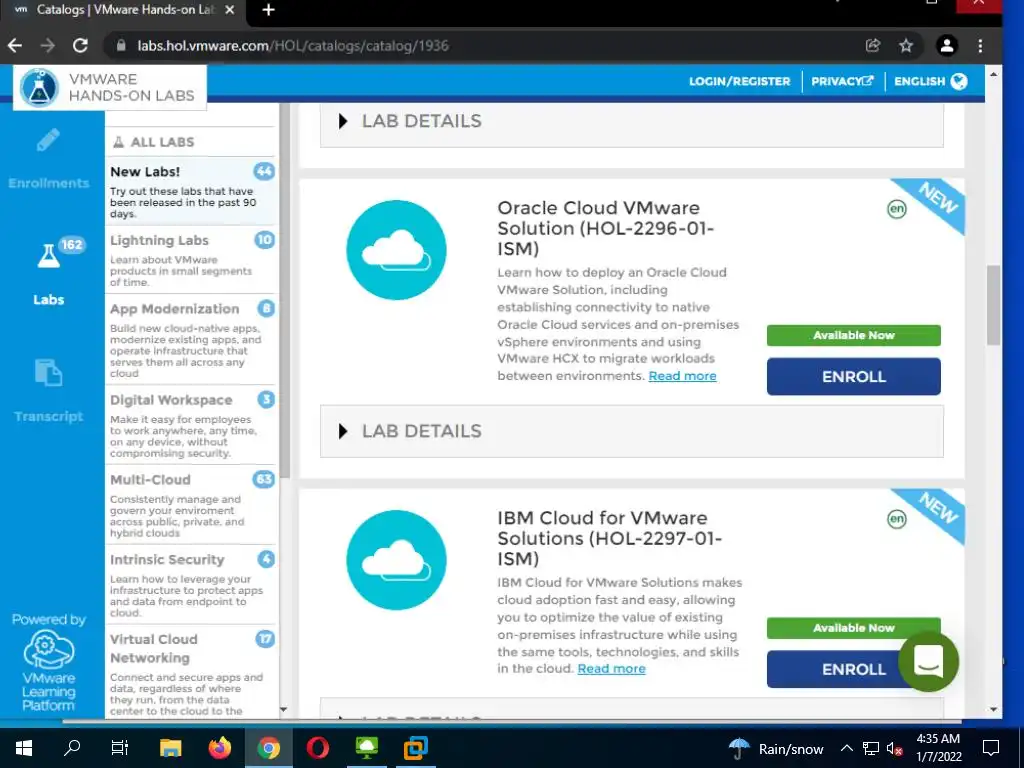Click the browser back arrow
The image size is (1024, 768).
pyautogui.click(x=15, y=46)
